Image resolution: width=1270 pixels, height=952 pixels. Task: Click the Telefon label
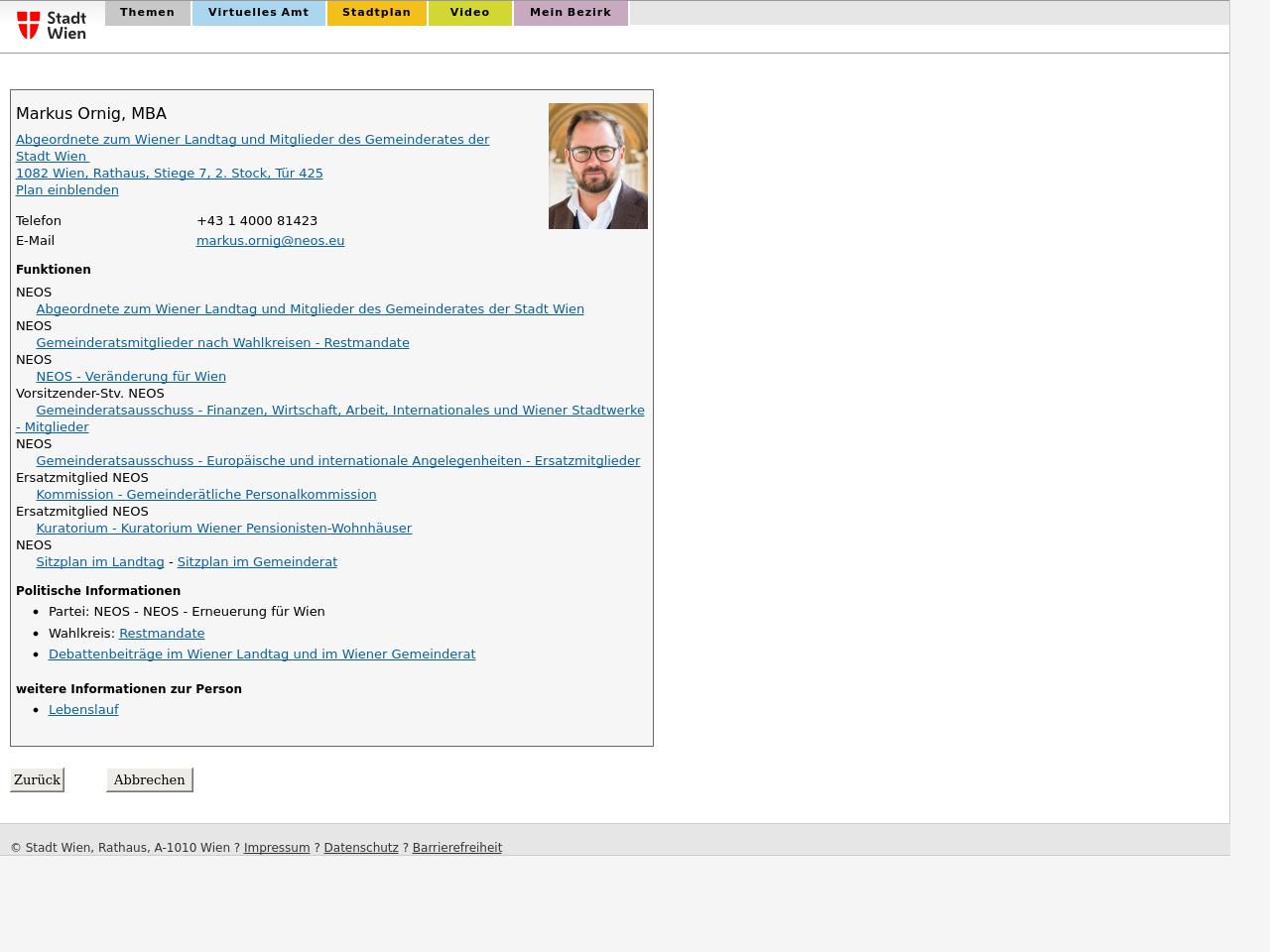click(39, 220)
